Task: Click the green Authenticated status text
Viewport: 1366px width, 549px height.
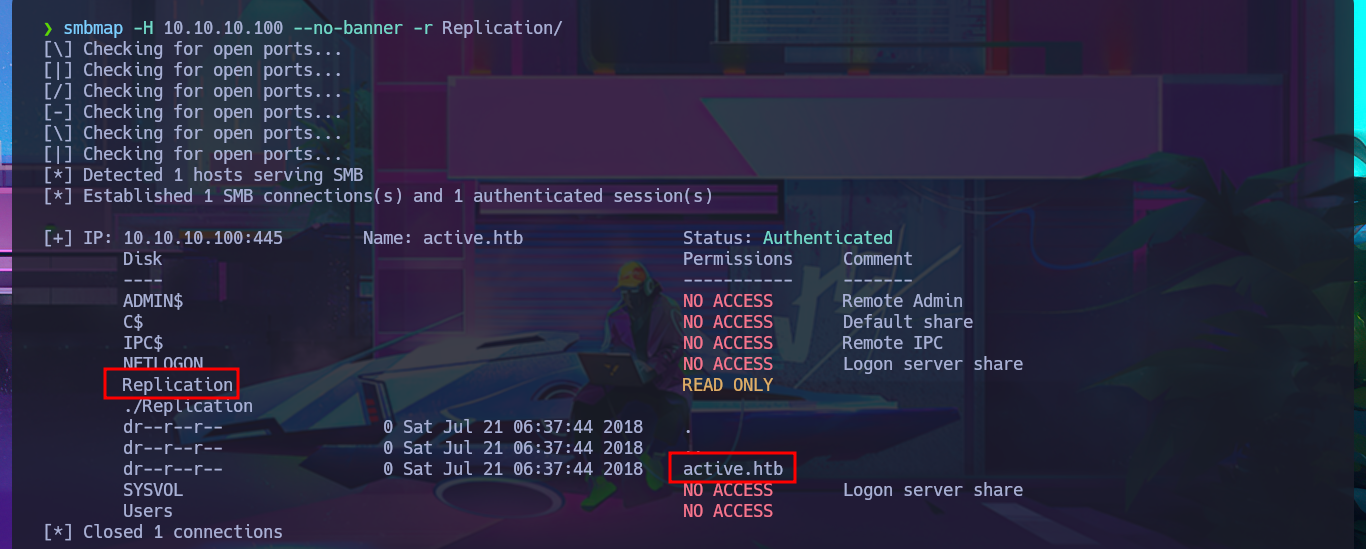Action: click(x=828, y=238)
